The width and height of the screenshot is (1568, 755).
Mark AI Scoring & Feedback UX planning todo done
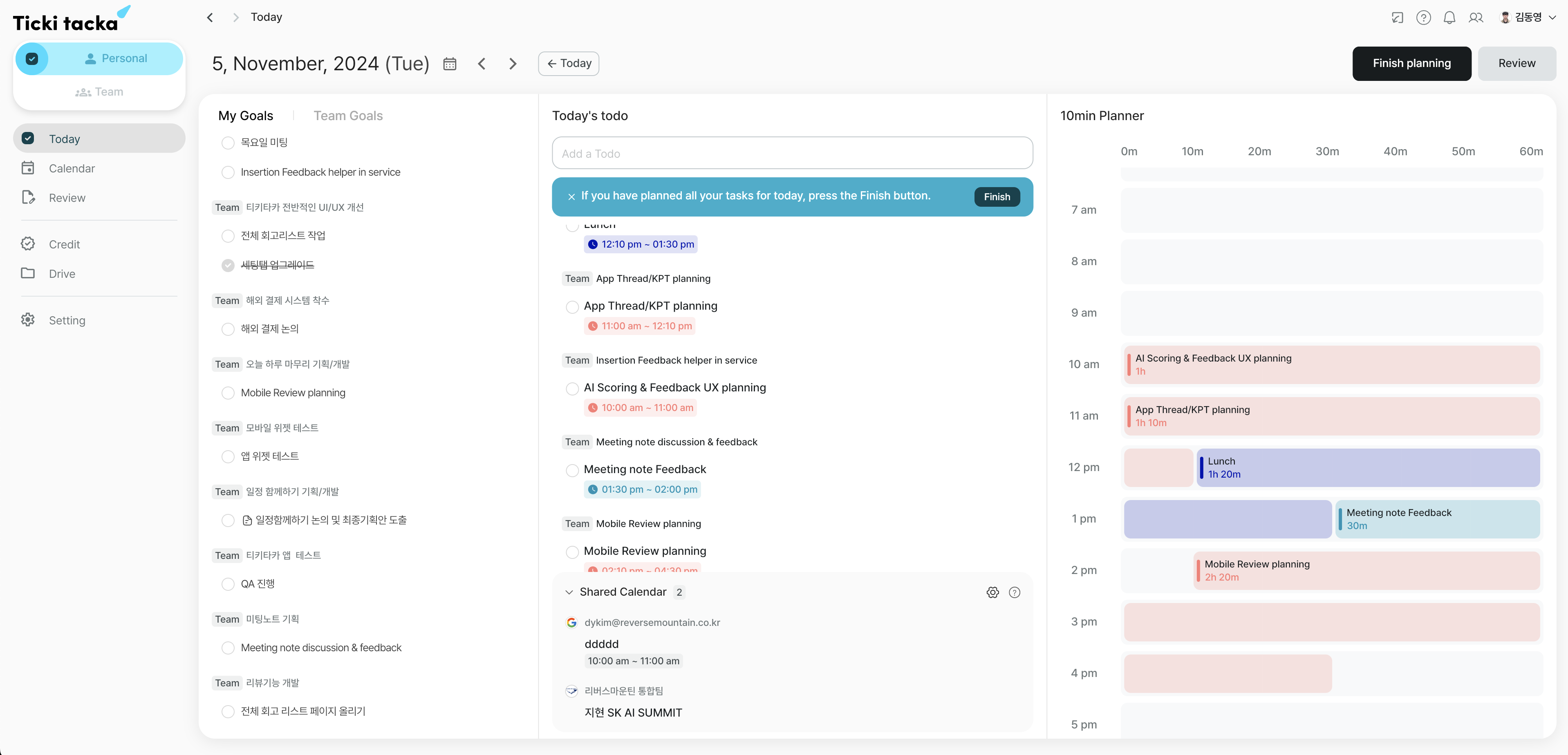coord(571,388)
